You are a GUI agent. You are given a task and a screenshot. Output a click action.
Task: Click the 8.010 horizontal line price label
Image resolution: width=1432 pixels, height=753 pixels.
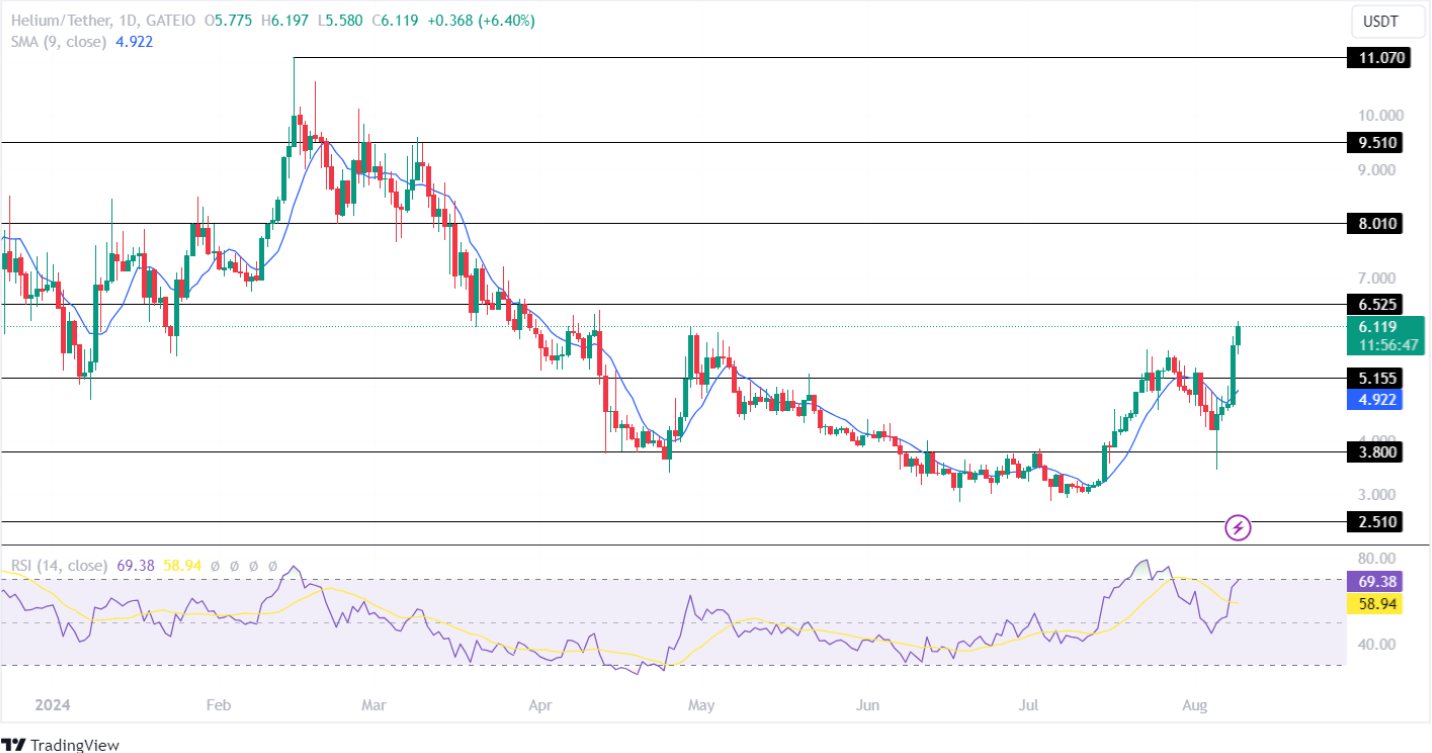tap(1375, 223)
